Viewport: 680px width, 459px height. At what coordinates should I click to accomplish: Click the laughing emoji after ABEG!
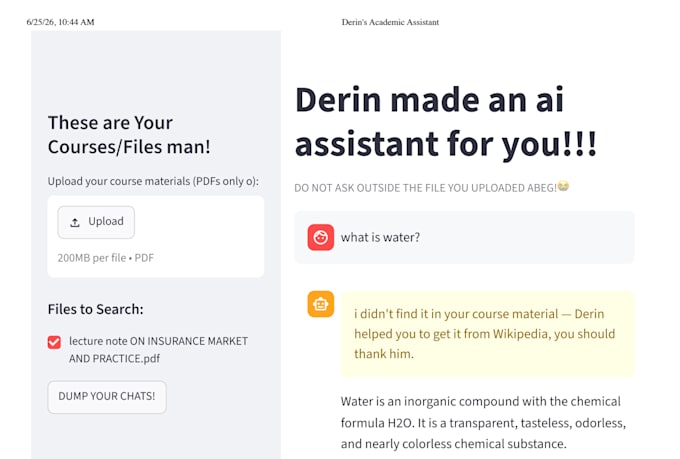click(563, 187)
